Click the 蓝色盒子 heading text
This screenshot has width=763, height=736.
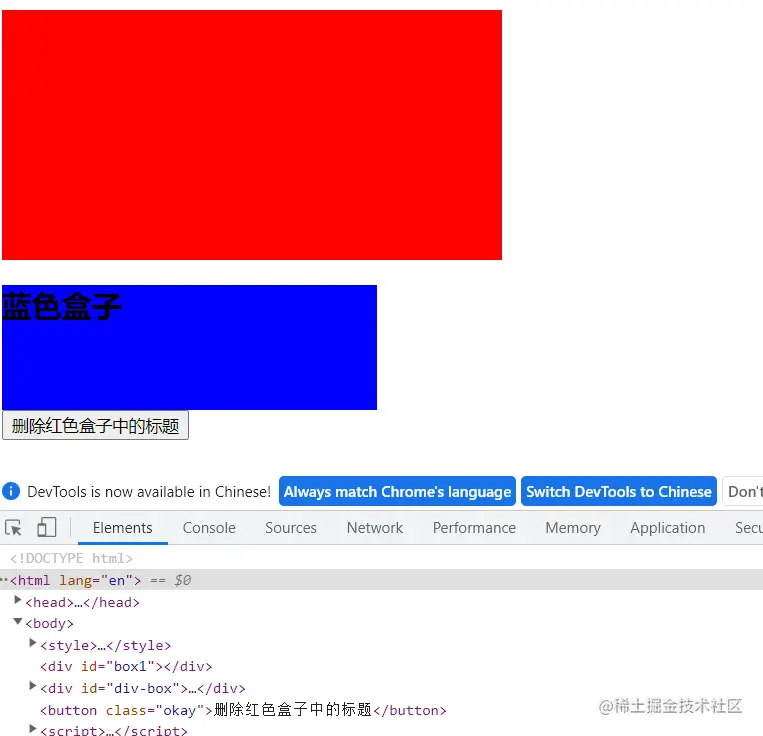click(x=61, y=307)
